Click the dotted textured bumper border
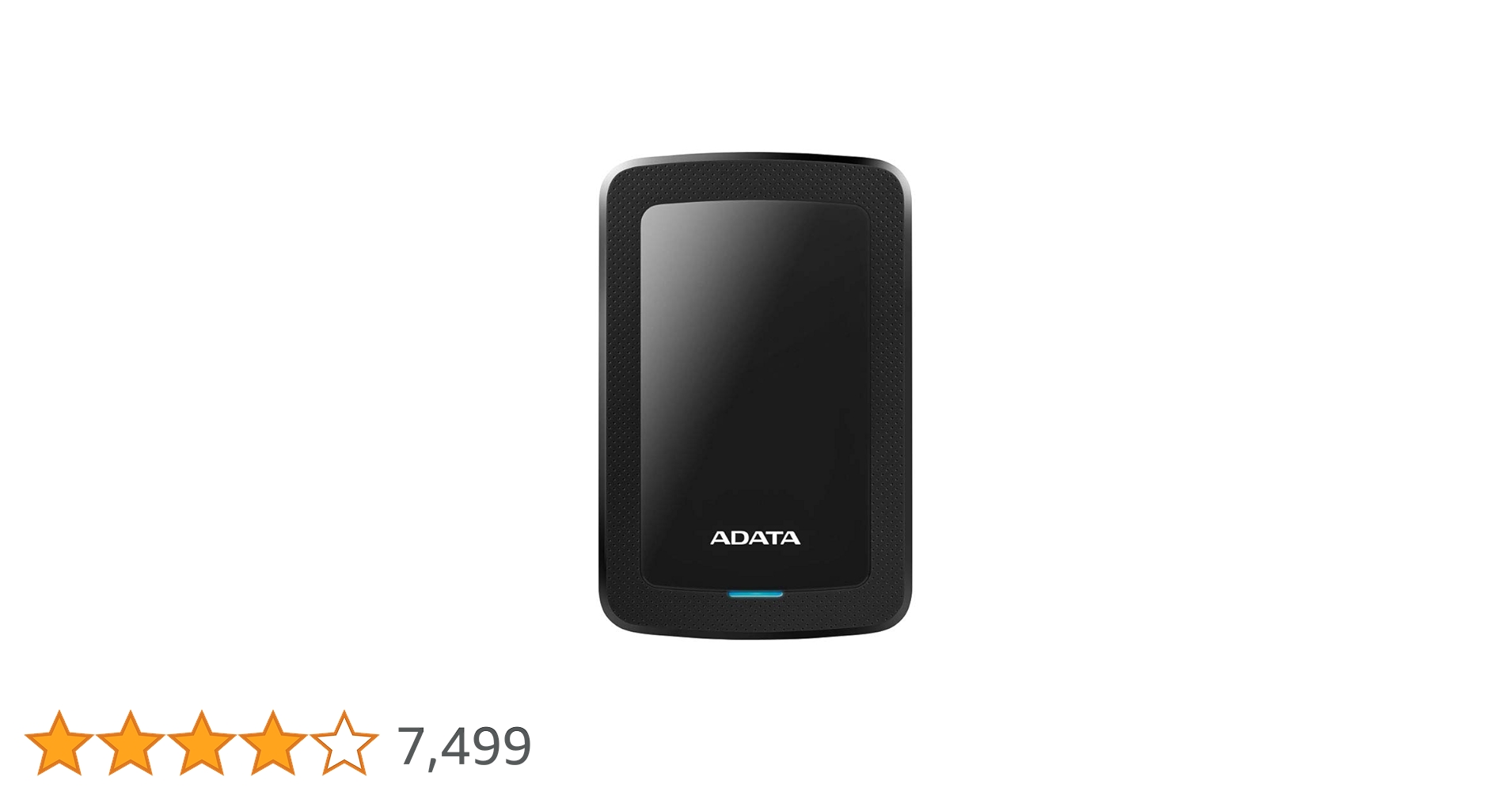 click(x=620, y=396)
